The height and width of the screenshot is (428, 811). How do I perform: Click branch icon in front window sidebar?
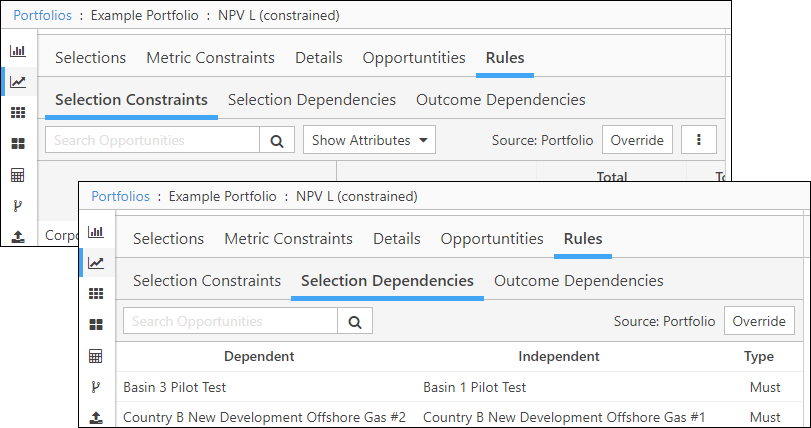coord(96,387)
